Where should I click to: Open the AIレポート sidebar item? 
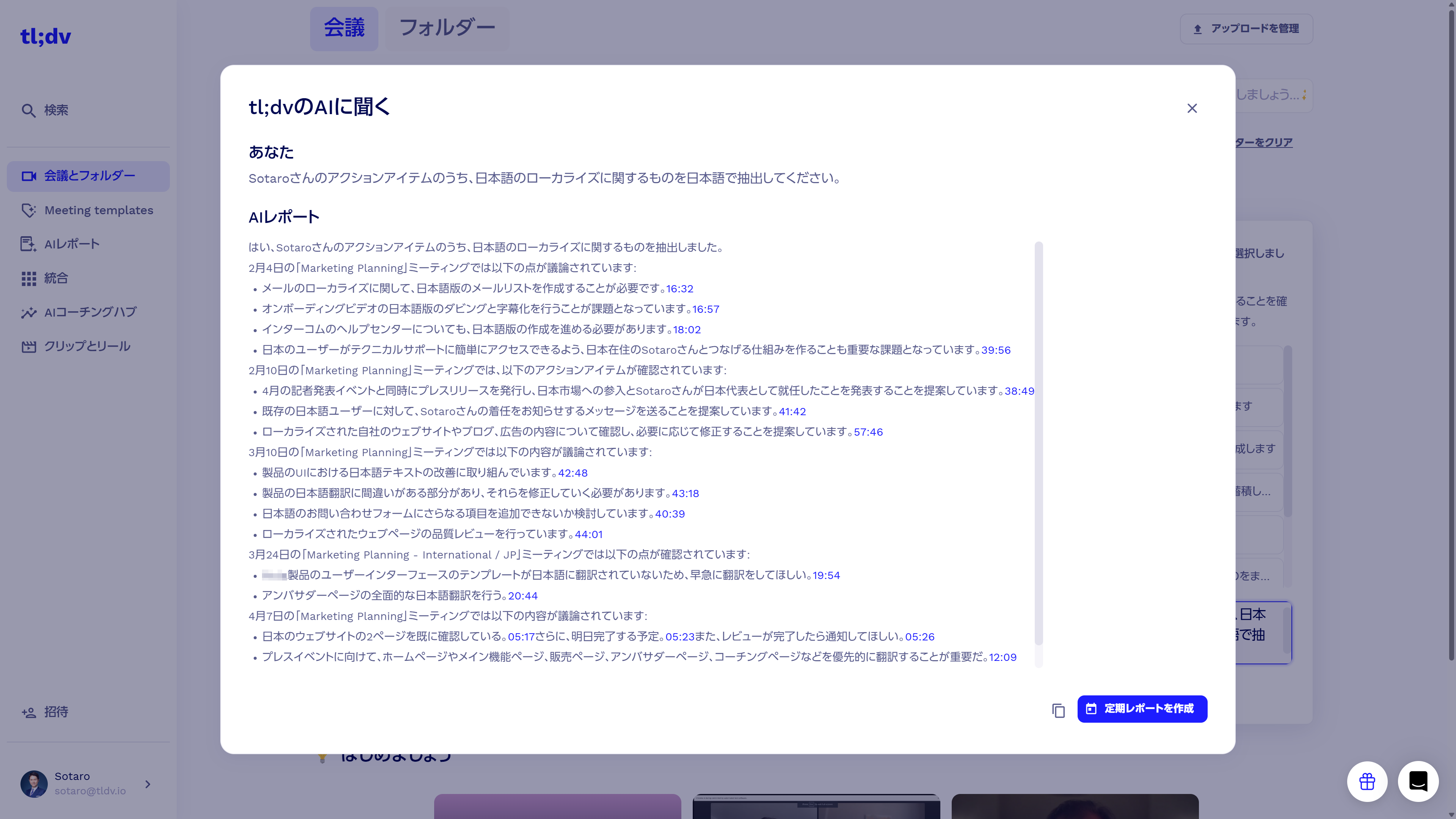[72, 244]
